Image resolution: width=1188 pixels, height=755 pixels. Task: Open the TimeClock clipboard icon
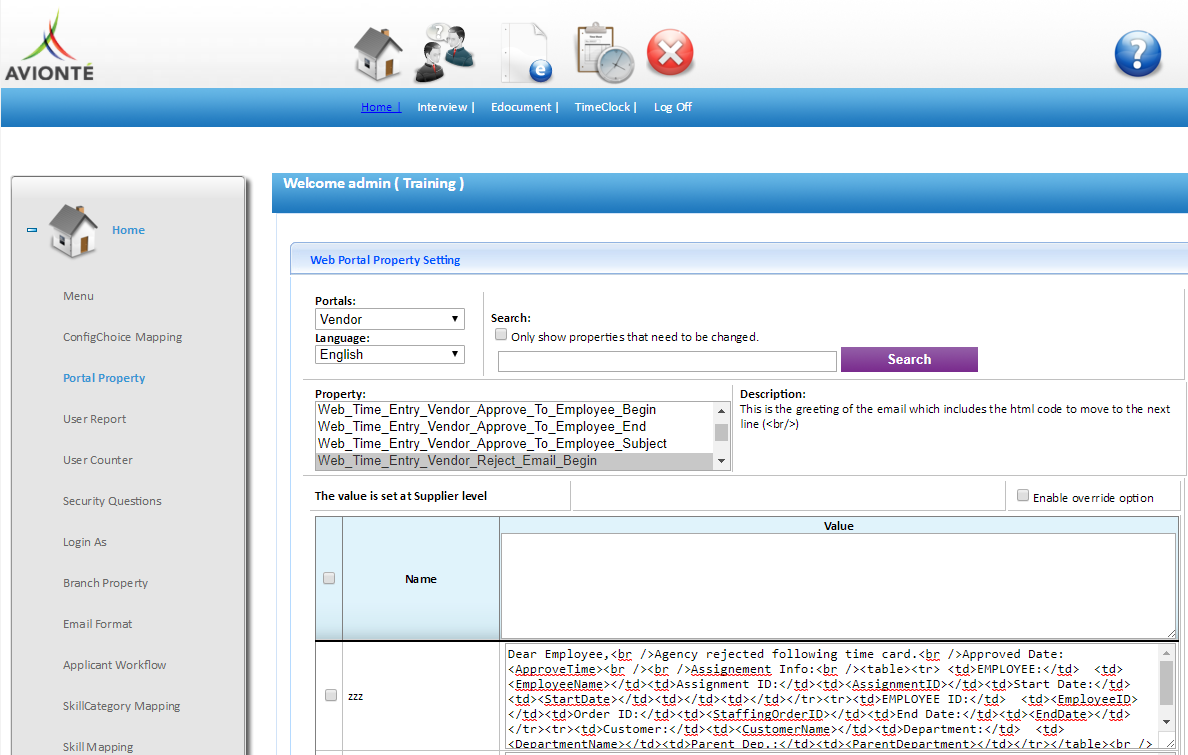point(604,53)
